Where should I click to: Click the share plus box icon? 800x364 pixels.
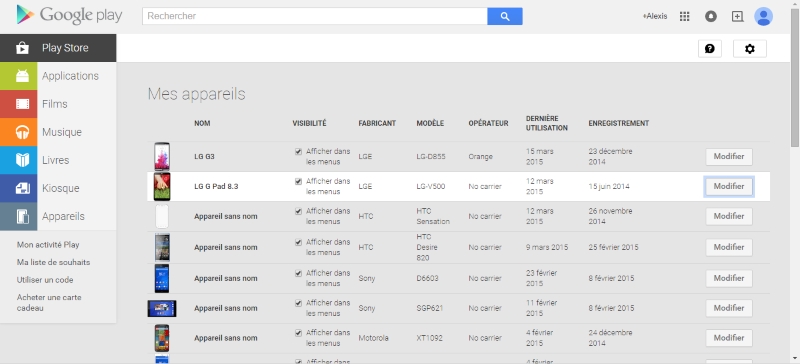(x=737, y=16)
